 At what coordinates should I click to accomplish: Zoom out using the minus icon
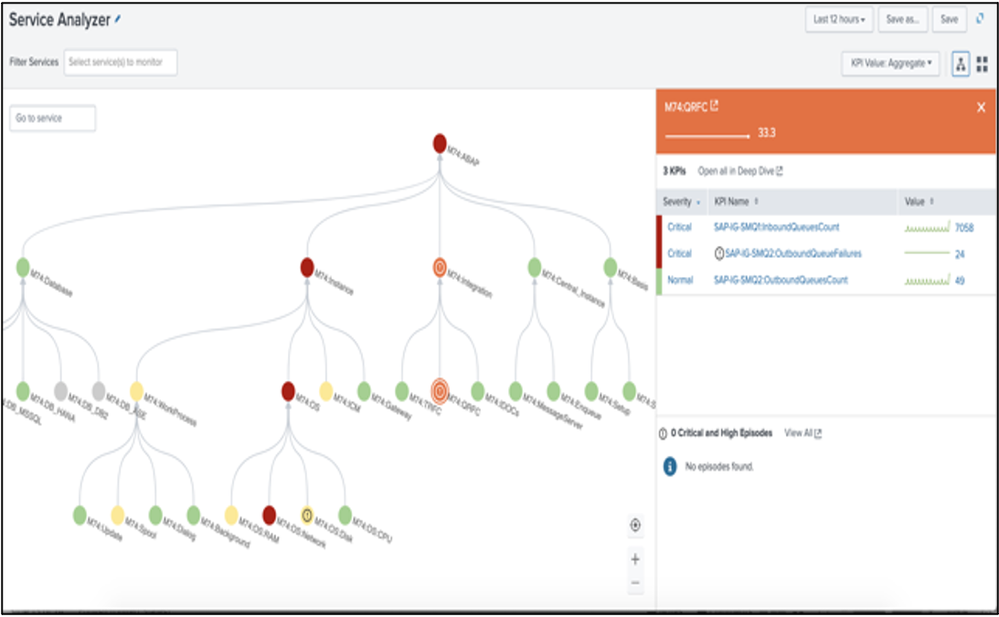pos(635,583)
